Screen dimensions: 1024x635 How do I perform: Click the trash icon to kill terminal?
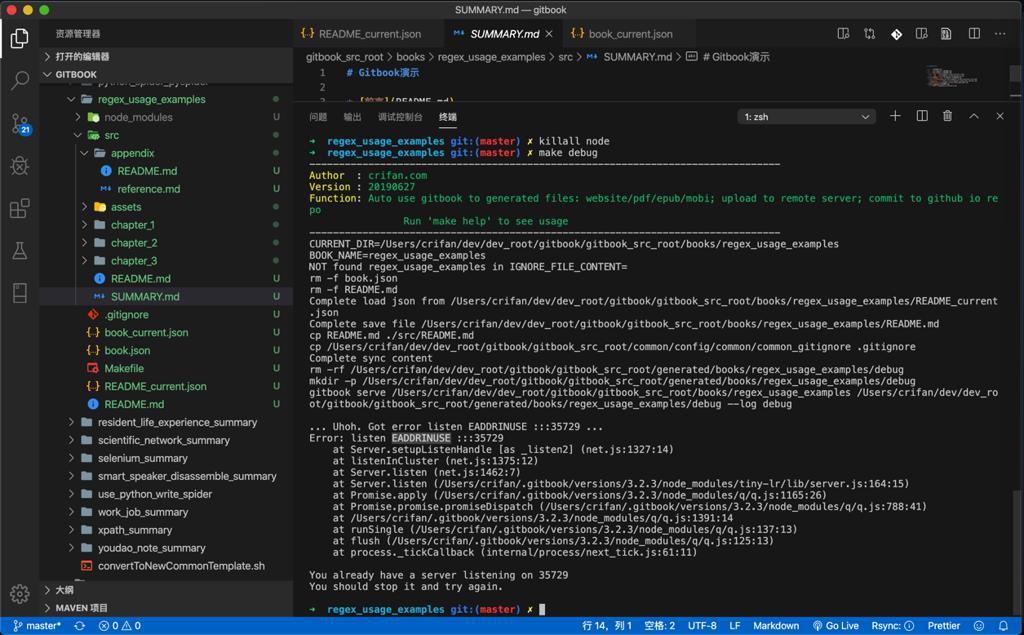[947, 116]
